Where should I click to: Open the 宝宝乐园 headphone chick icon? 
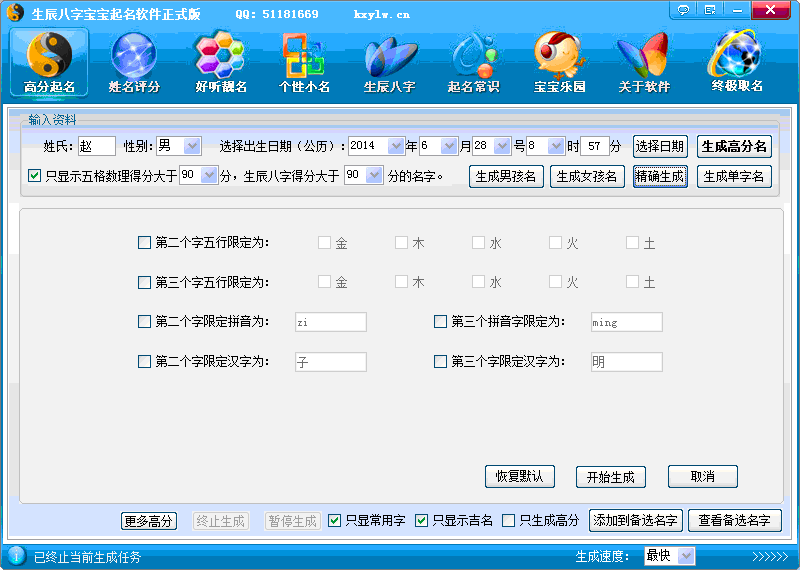(x=559, y=63)
